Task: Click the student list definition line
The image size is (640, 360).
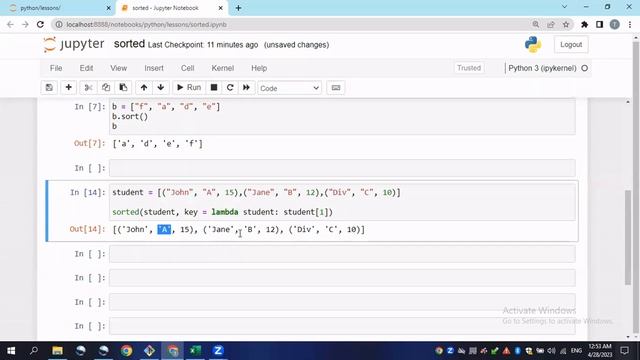Action: (x=256, y=192)
